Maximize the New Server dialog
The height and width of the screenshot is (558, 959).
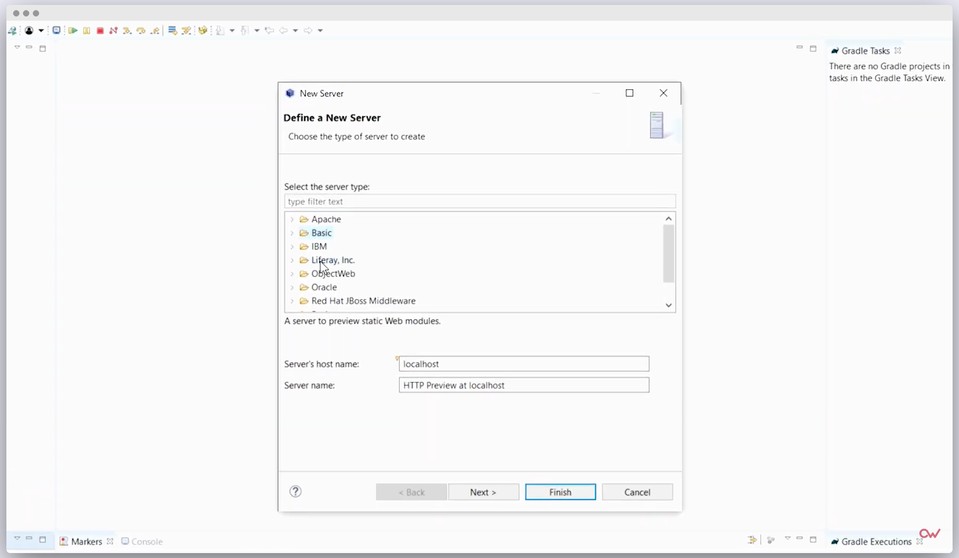629,93
